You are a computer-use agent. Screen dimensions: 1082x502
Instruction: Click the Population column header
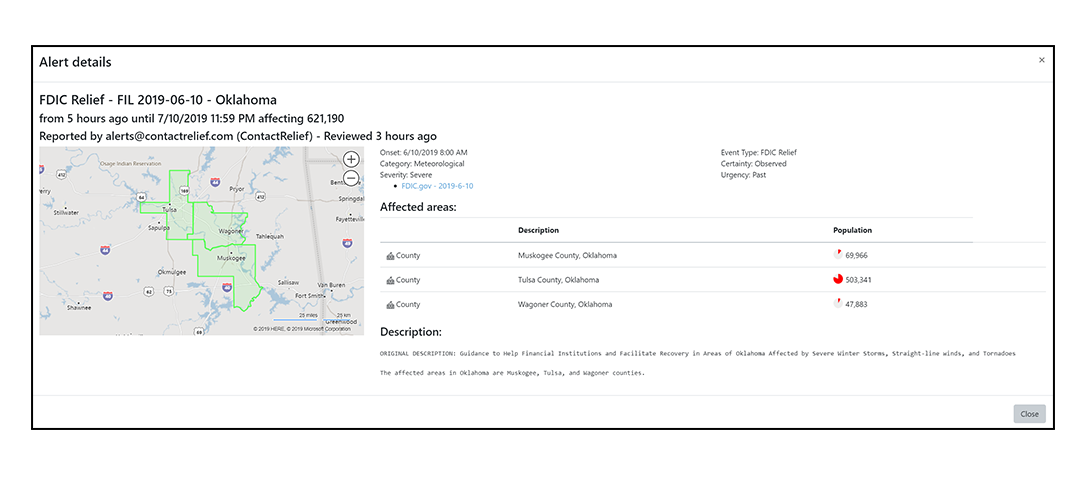pyautogui.click(x=852, y=230)
